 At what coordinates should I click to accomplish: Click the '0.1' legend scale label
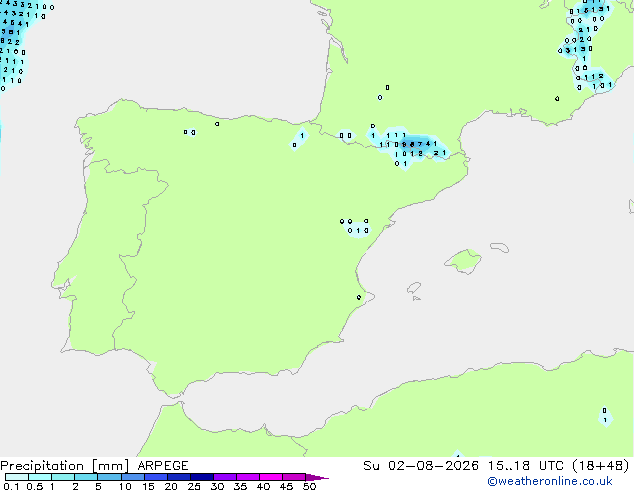click(11, 486)
